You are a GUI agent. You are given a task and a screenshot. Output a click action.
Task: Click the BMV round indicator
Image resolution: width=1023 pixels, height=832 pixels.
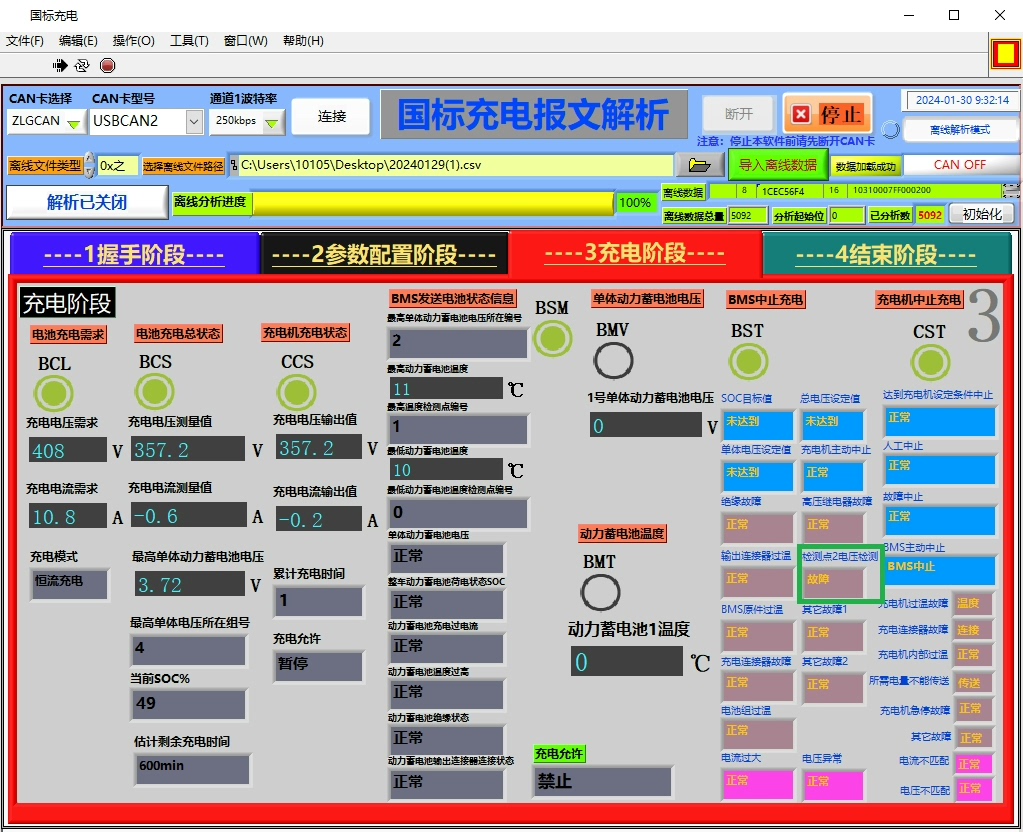coord(613,361)
